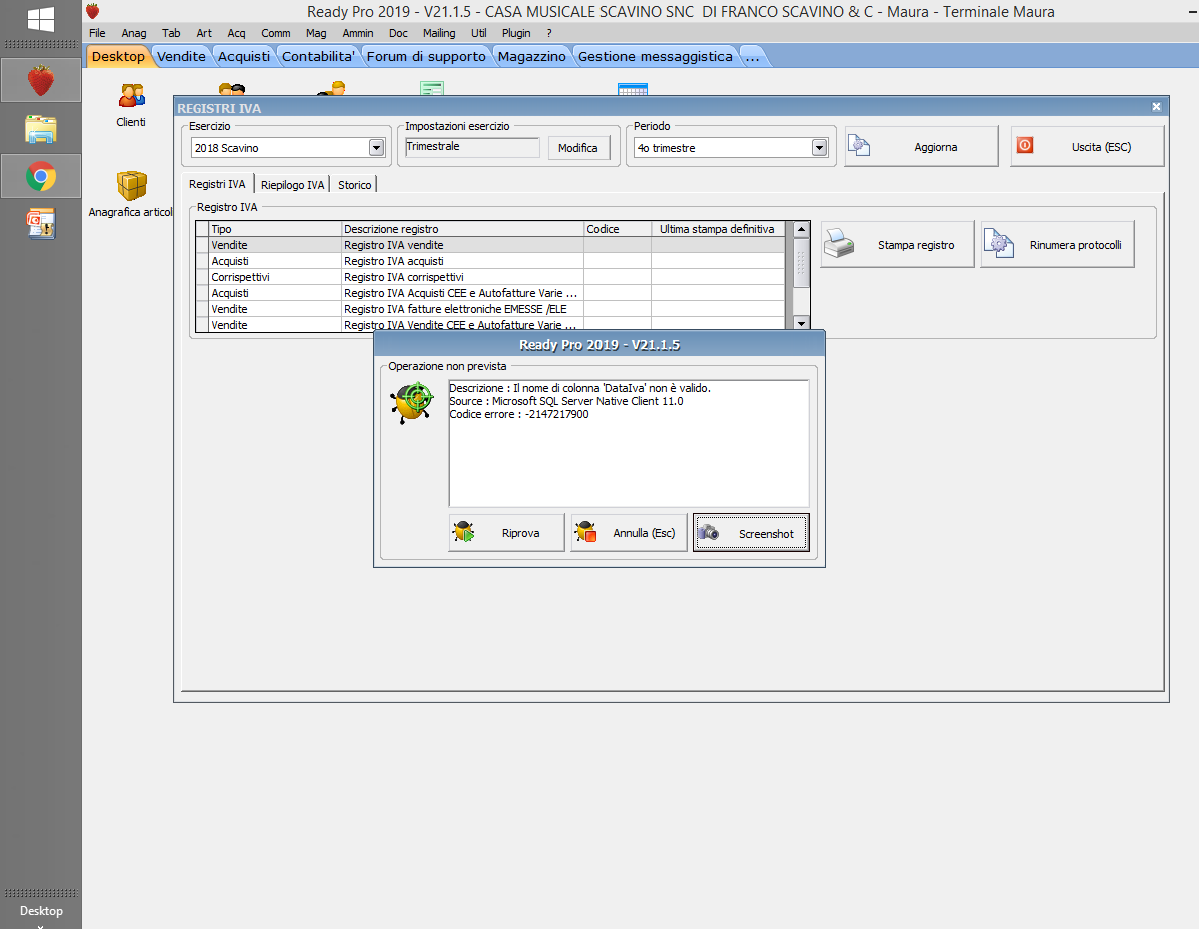This screenshot has width=1199, height=929.
Task: Click the camera icon on Screenshot
Action: tap(709, 532)
